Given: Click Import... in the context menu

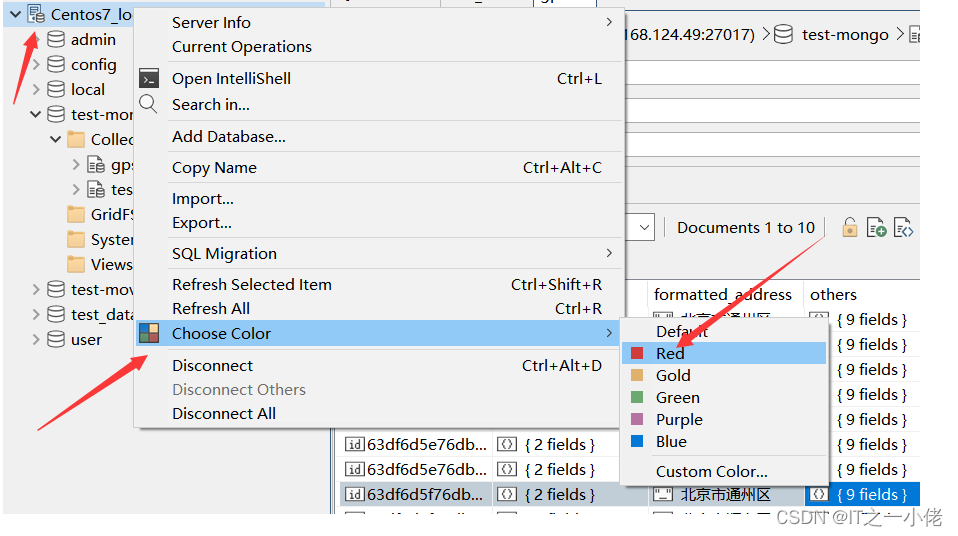Looking at the screenshot, I should (378, 199).
